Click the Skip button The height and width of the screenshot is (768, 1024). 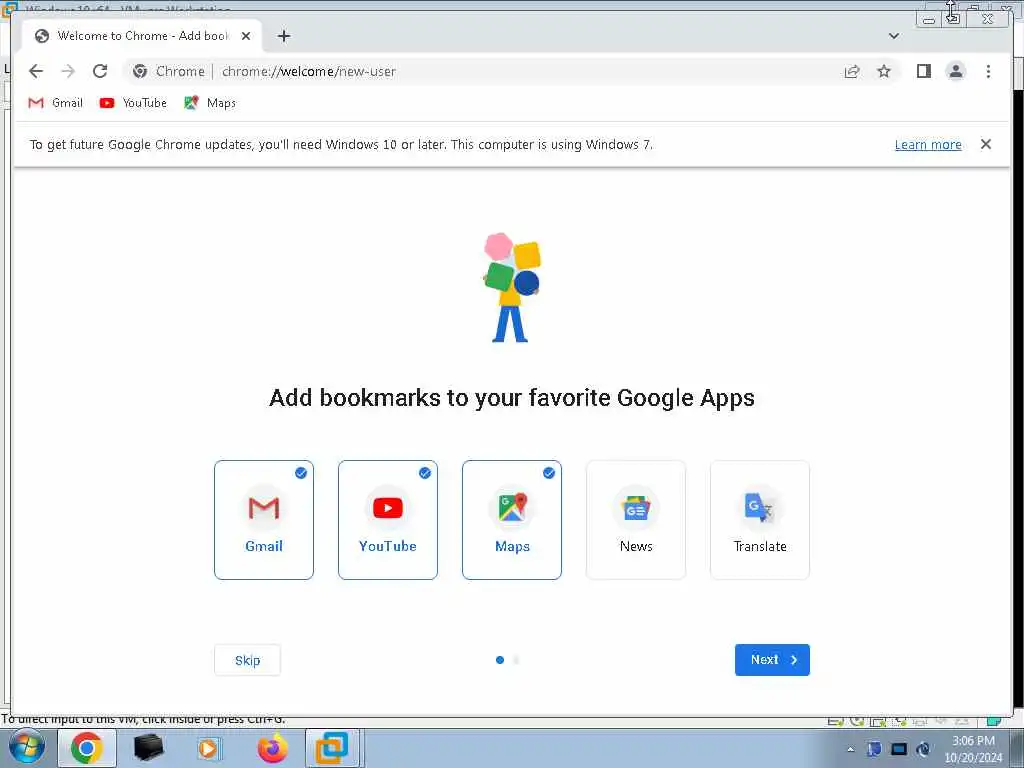pos(248,660)
